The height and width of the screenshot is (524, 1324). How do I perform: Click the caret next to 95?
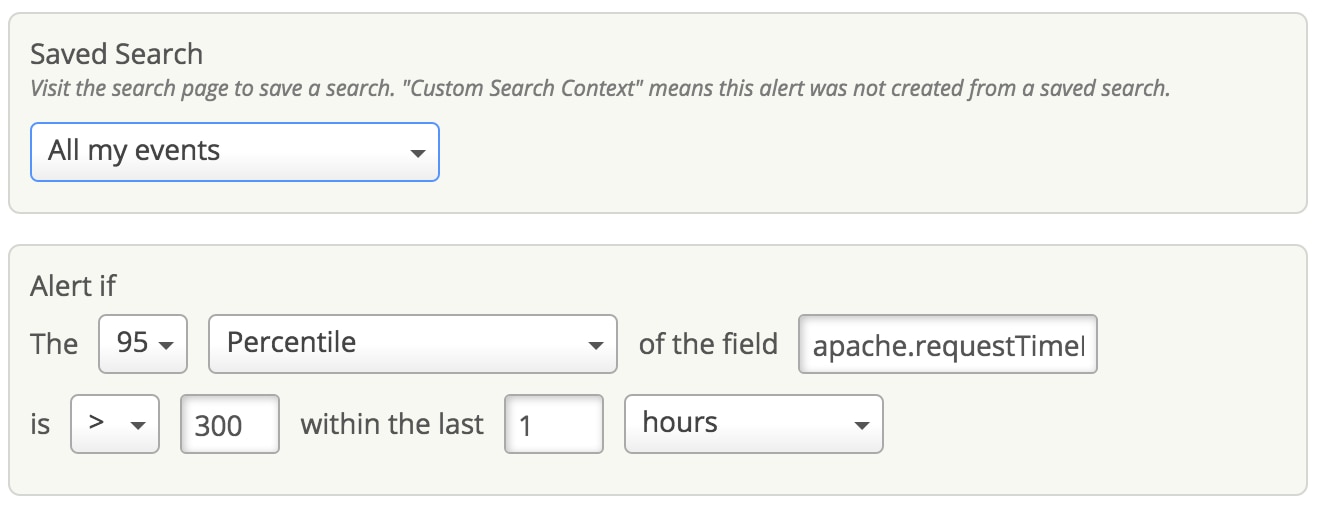click(167, 346)
